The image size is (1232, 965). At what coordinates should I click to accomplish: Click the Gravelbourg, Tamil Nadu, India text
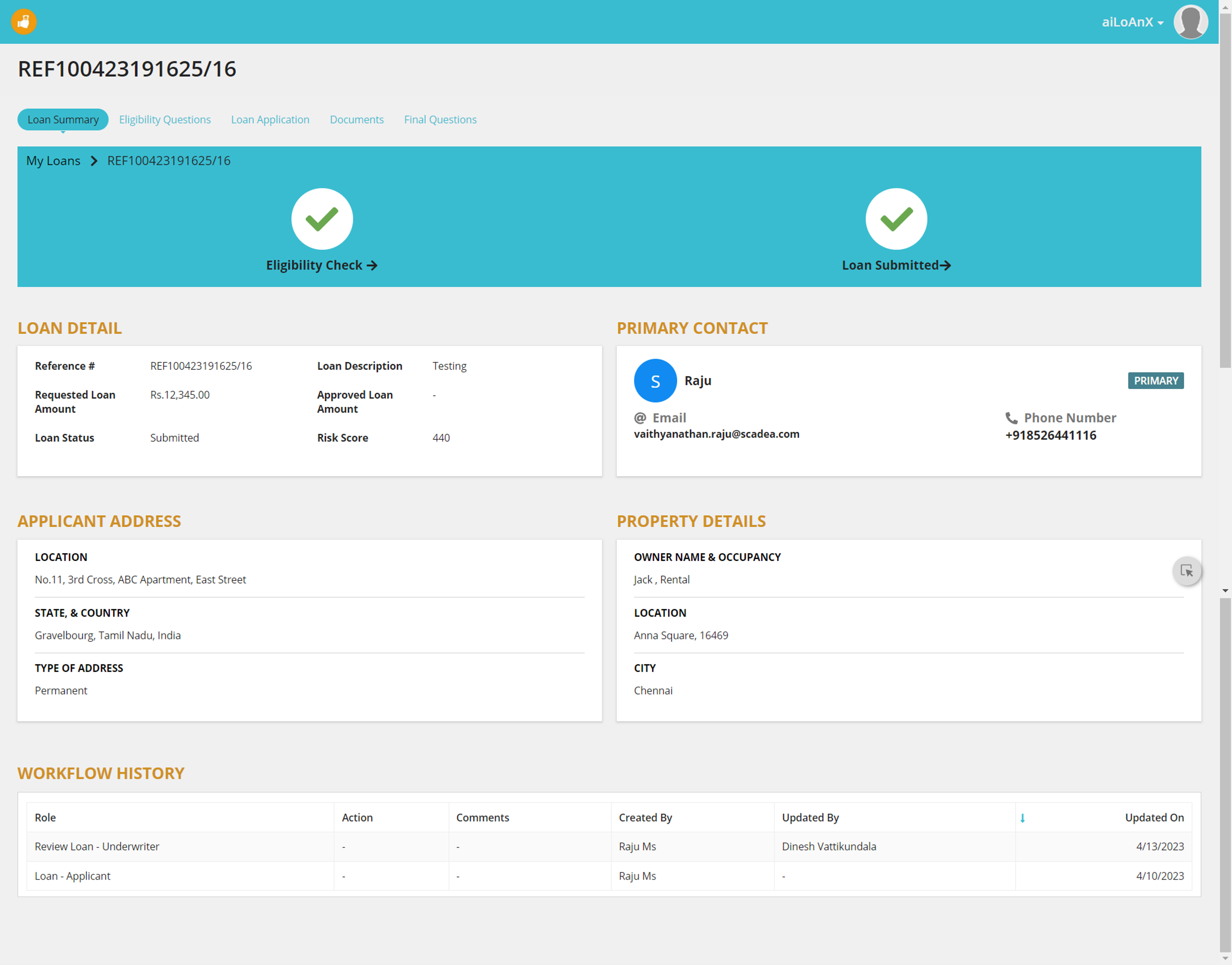108,636
